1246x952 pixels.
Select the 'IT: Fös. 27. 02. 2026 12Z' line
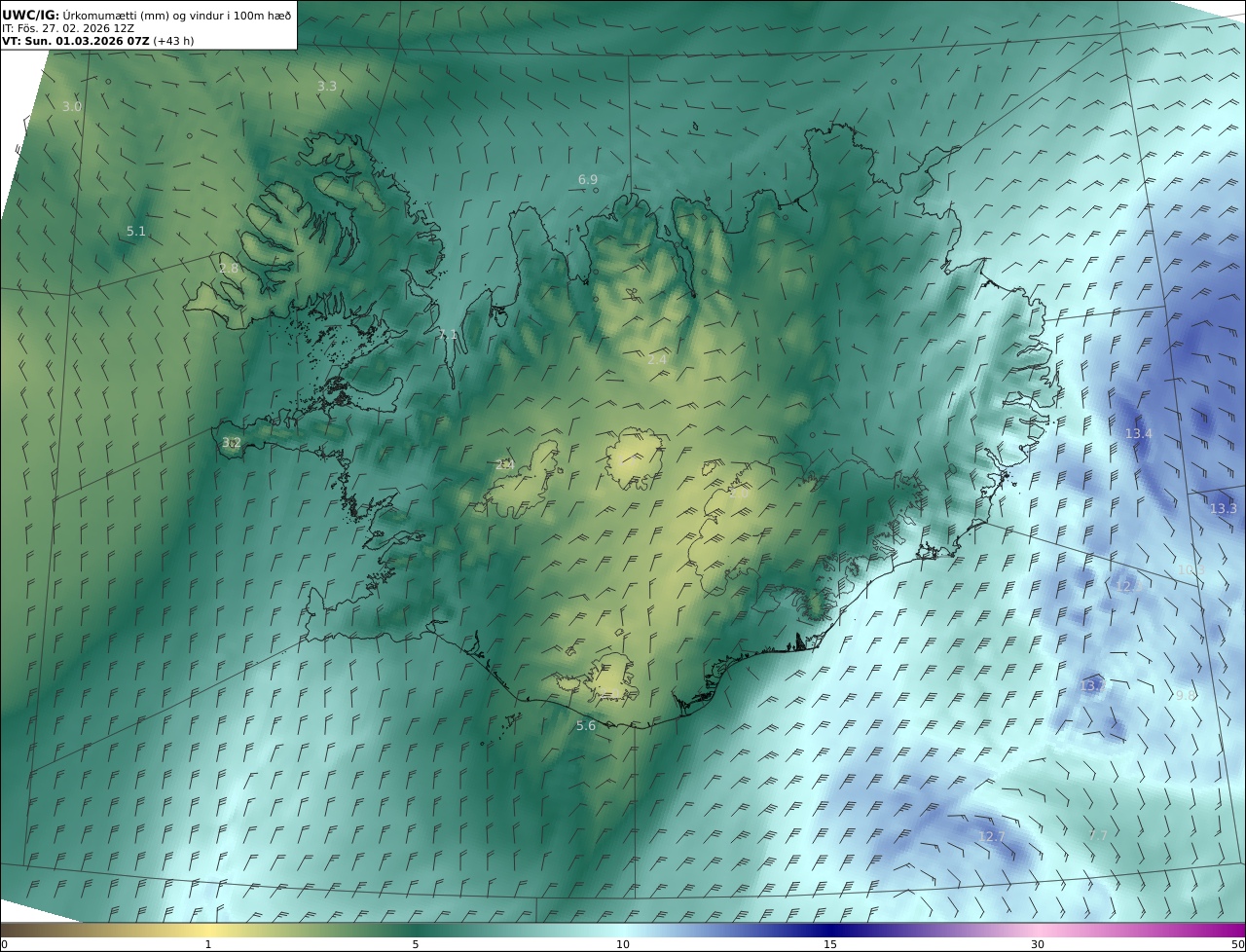tap(68, 28)
